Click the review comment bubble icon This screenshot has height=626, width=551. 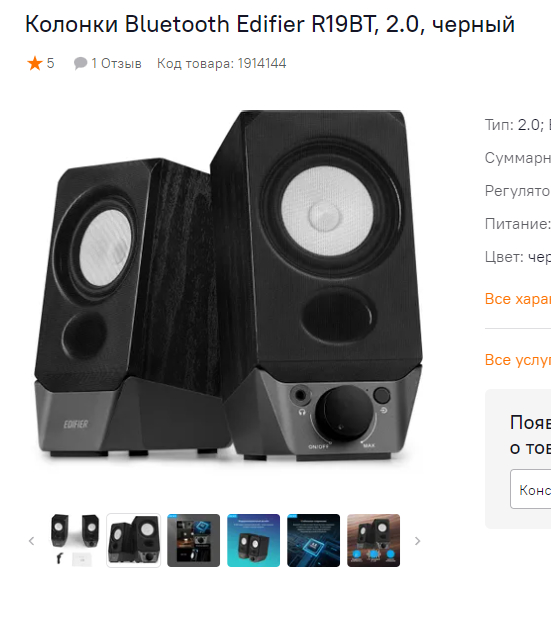[x=80, y=63]
